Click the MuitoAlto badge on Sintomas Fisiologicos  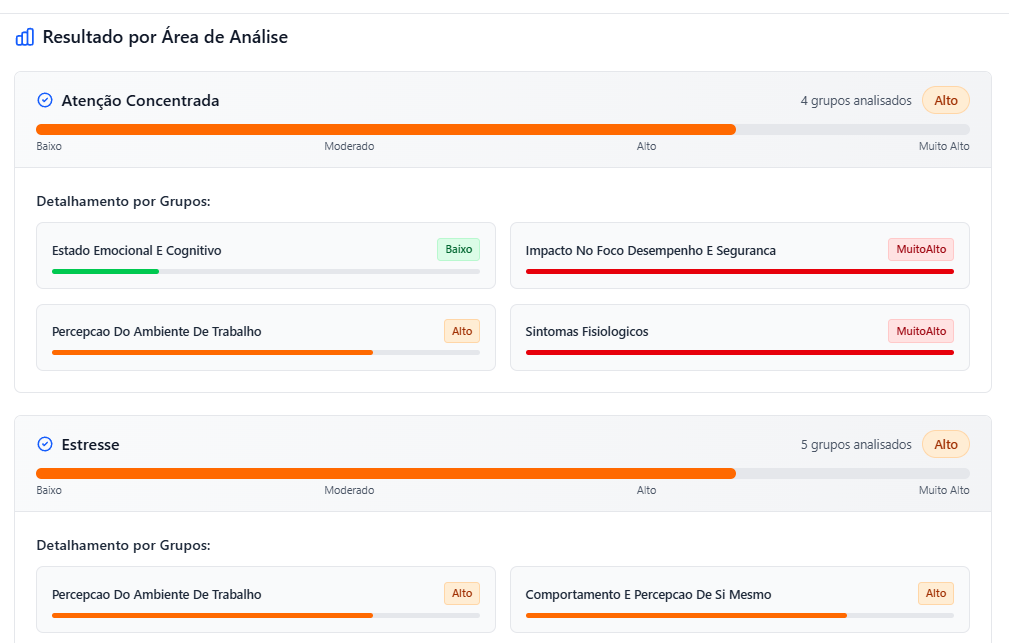[920, 330]
